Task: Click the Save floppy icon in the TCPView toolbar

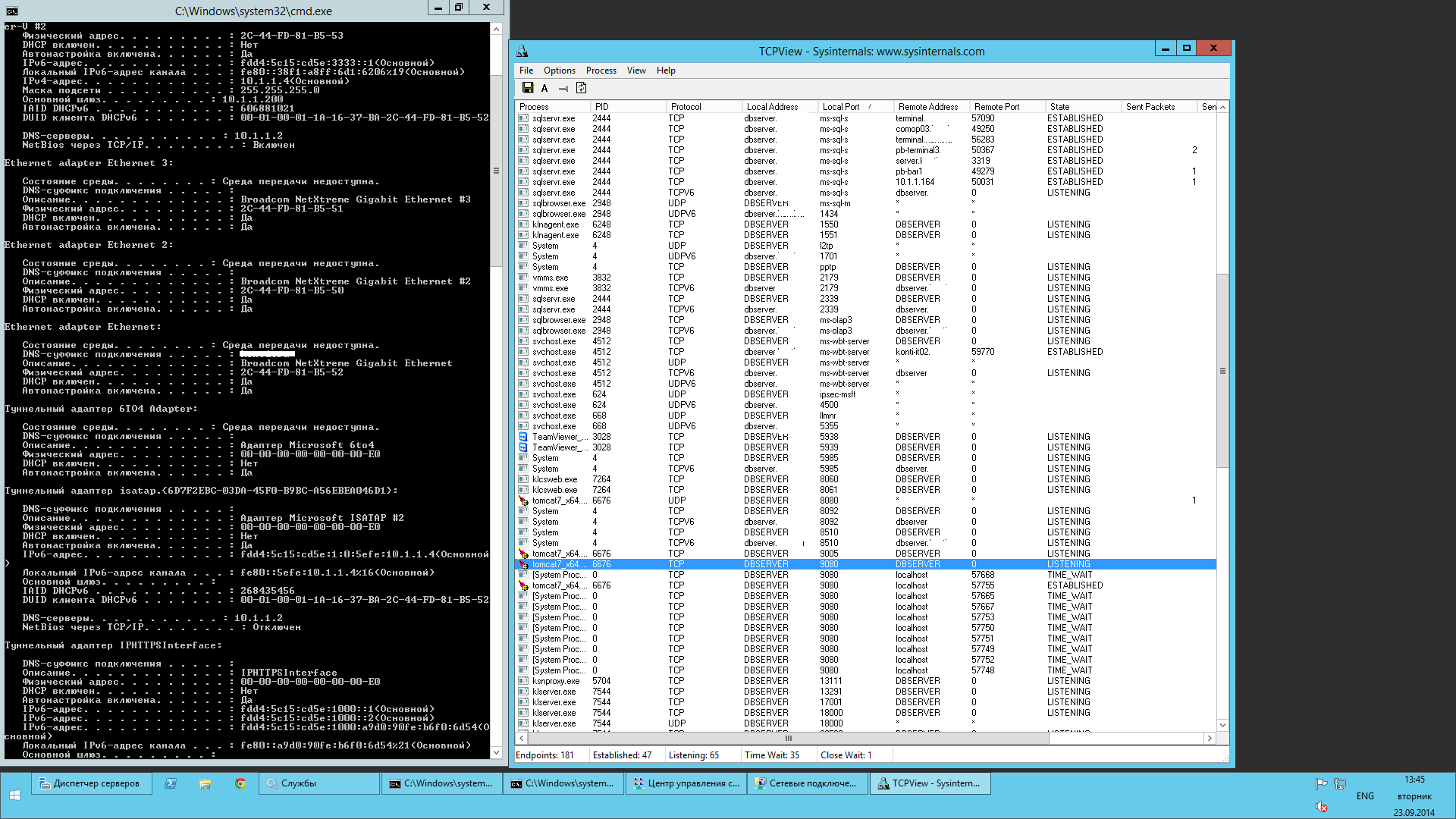Action: pyautogui.click(x=528, y=88)
